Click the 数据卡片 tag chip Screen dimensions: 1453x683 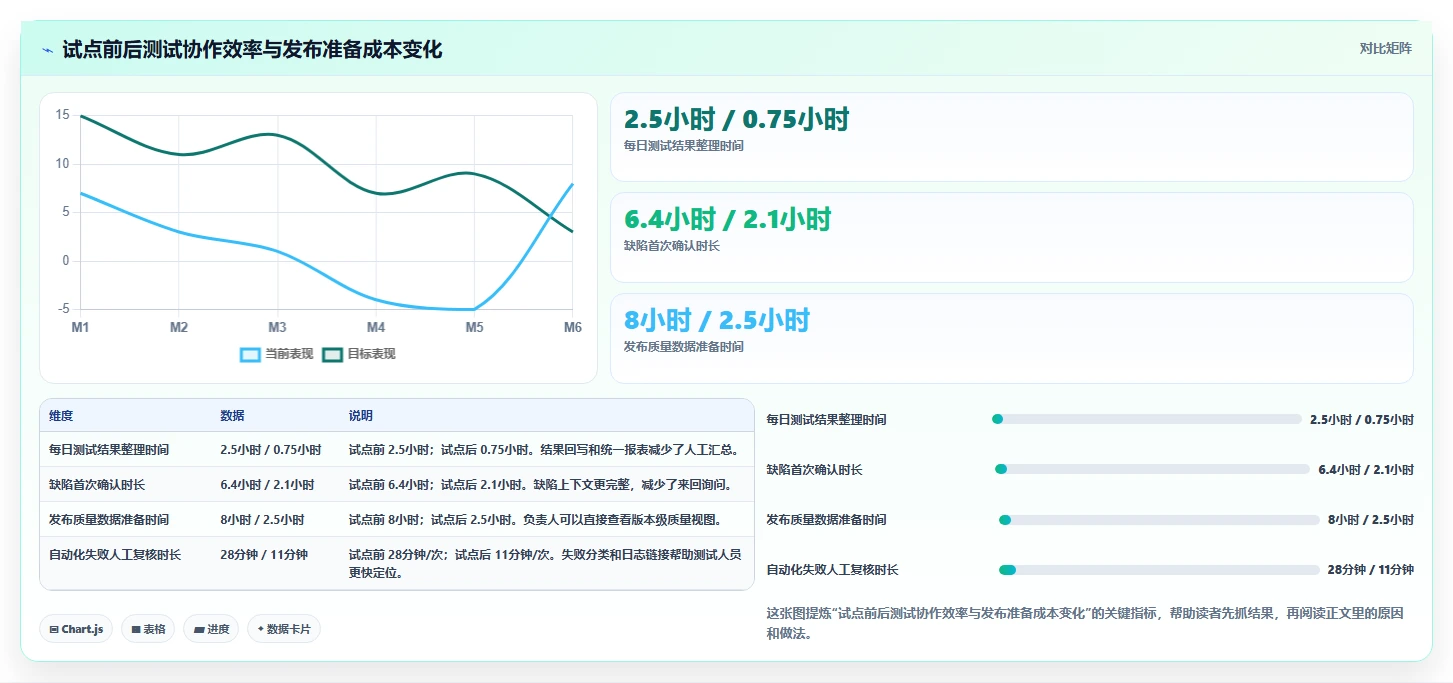click(284, 629)
